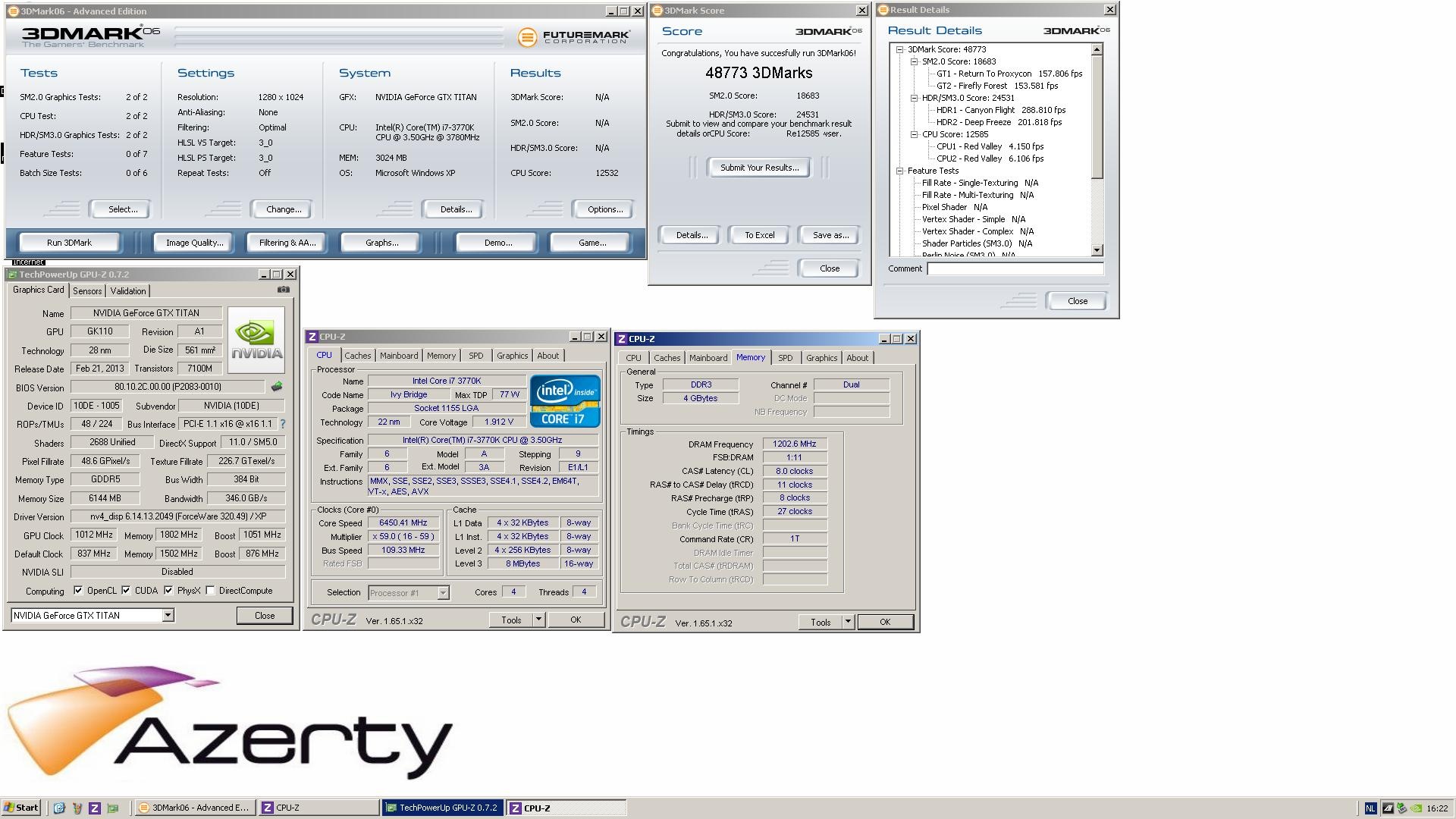The image size is (1456, 819).
Task: Click Z icon in CPU-Z CPU window title bar
Action: pos(312,337)
